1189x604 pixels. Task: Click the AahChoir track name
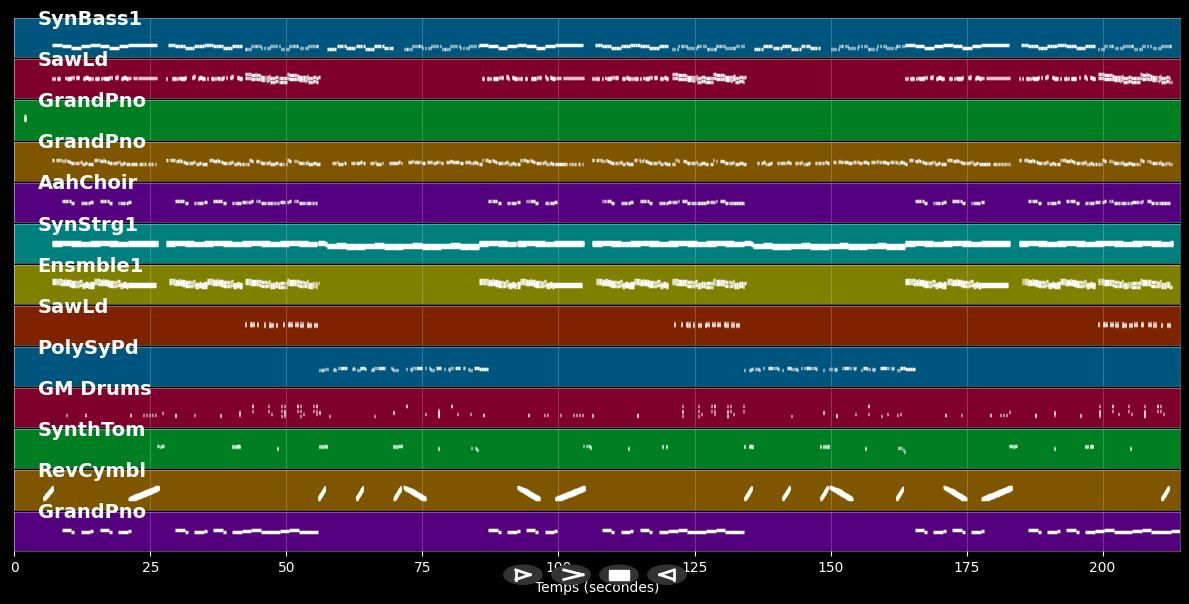(87, 183)
